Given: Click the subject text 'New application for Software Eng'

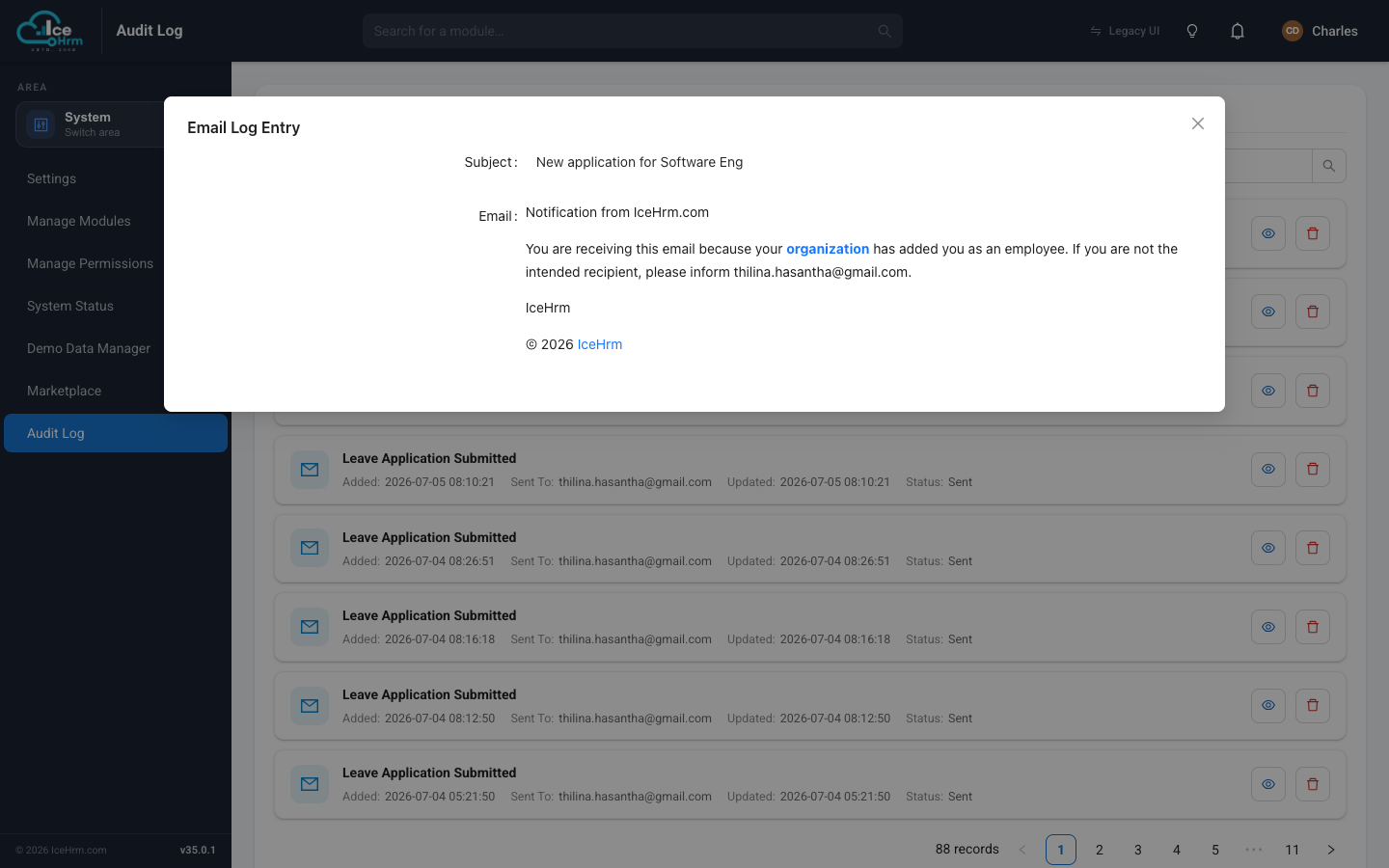Looking at the screenshot, I should coord(640,162).
